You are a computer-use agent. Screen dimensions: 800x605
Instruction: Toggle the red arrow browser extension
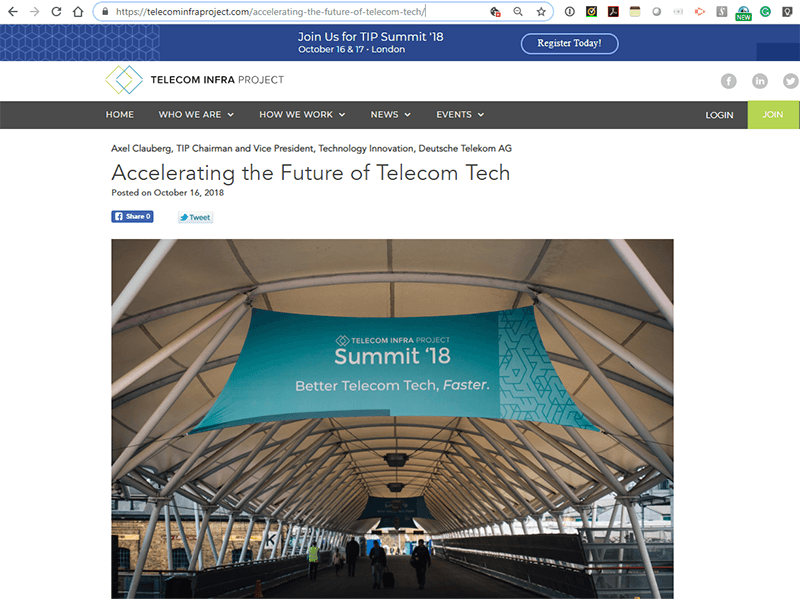tap(698, 11)
